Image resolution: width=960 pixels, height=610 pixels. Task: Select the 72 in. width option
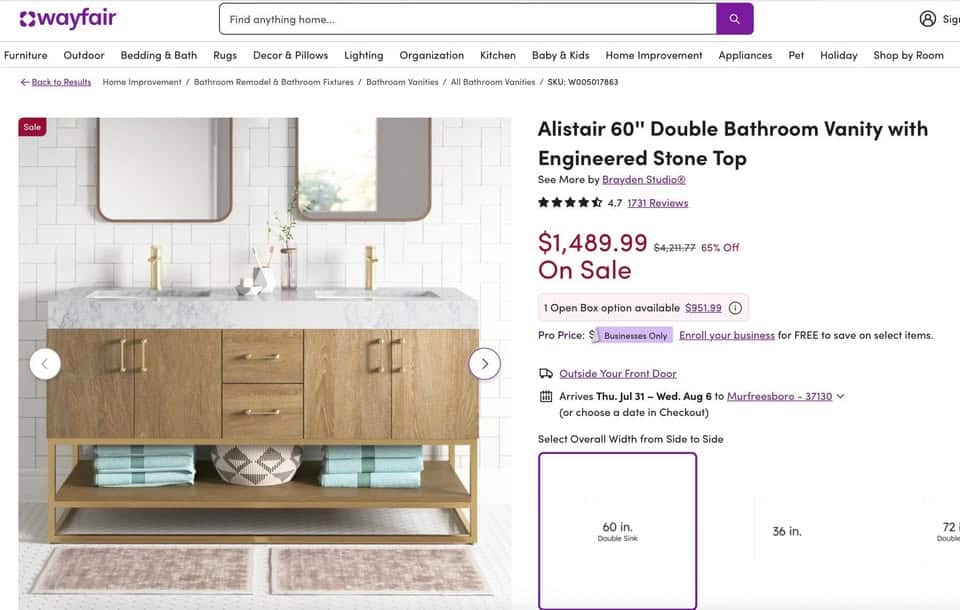949,531
